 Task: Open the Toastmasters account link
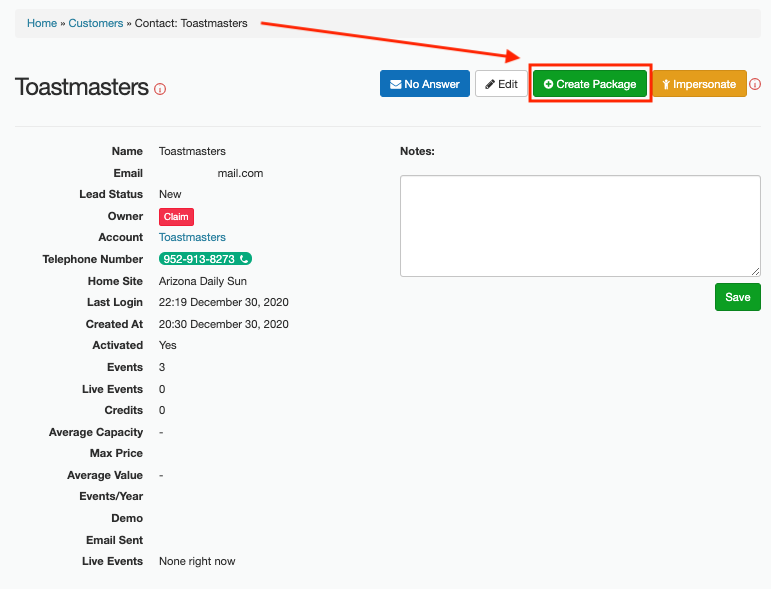click(x=192, y=237)
